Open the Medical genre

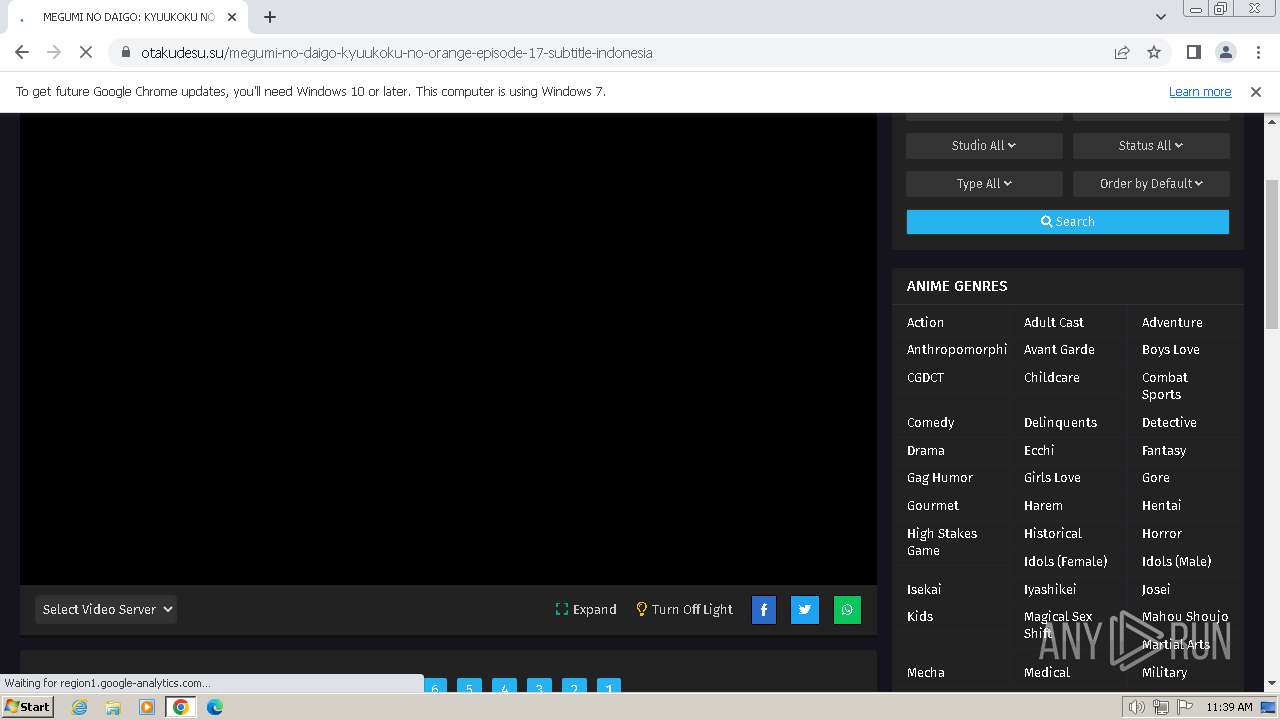(x=1047, y=672)
